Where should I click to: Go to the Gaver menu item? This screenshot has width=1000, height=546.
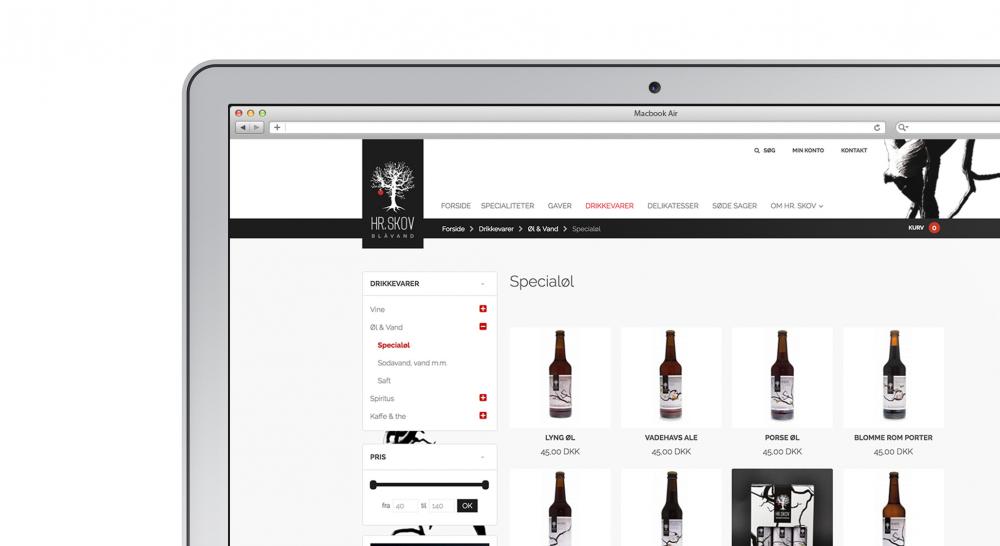(559, 206)
